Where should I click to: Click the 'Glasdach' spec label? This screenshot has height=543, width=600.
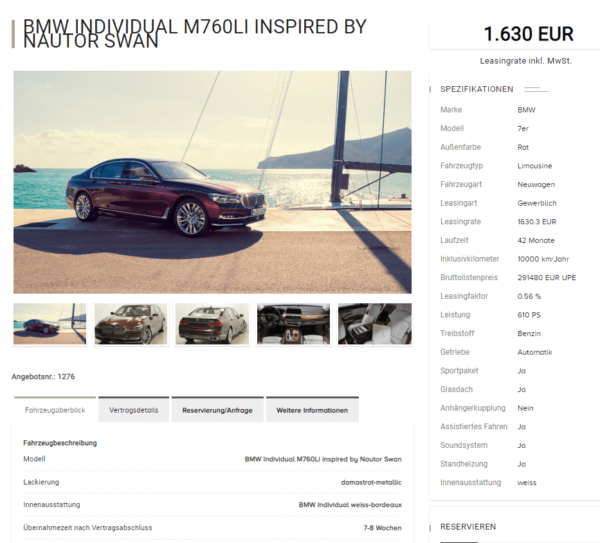[x=457, y=390]
